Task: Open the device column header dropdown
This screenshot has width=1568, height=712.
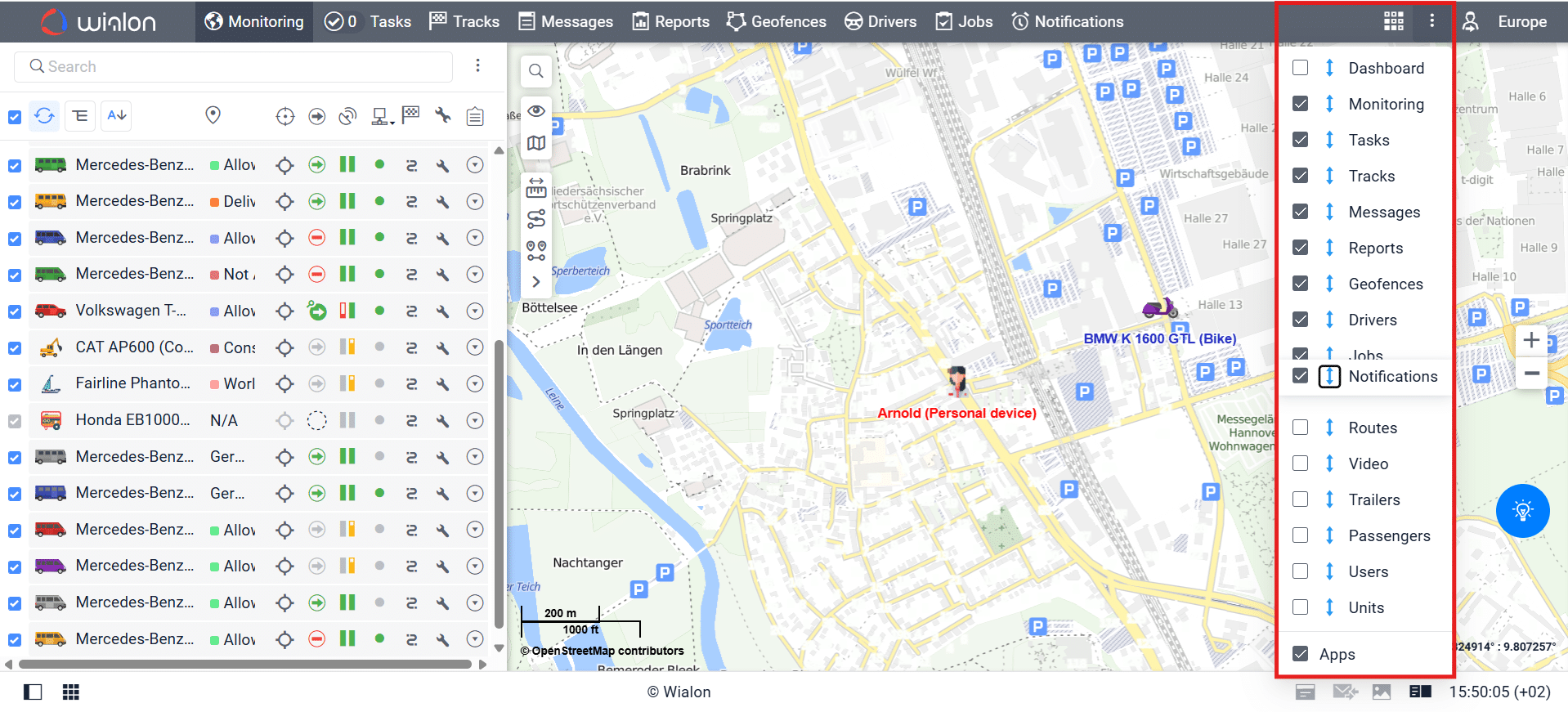Action: pos(381,116)
